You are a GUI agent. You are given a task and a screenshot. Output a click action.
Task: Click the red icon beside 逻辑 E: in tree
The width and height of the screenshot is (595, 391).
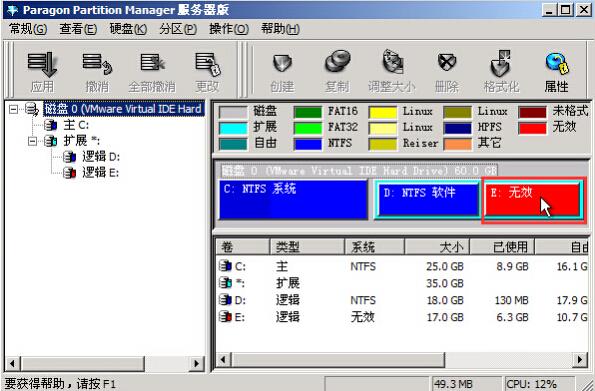(x=69, y=173)
